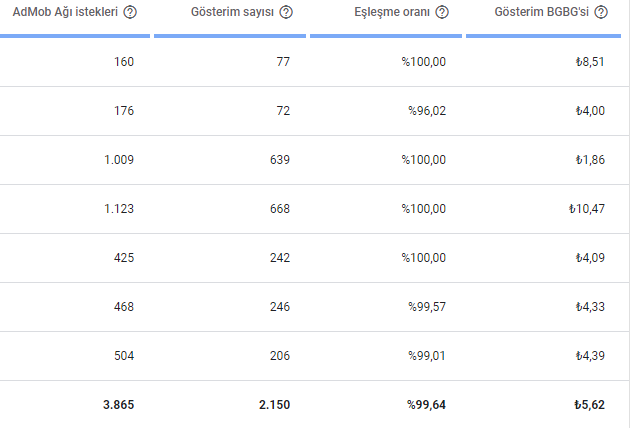
Task: Click total requests value 3.865
Action: tap(118, 405)
